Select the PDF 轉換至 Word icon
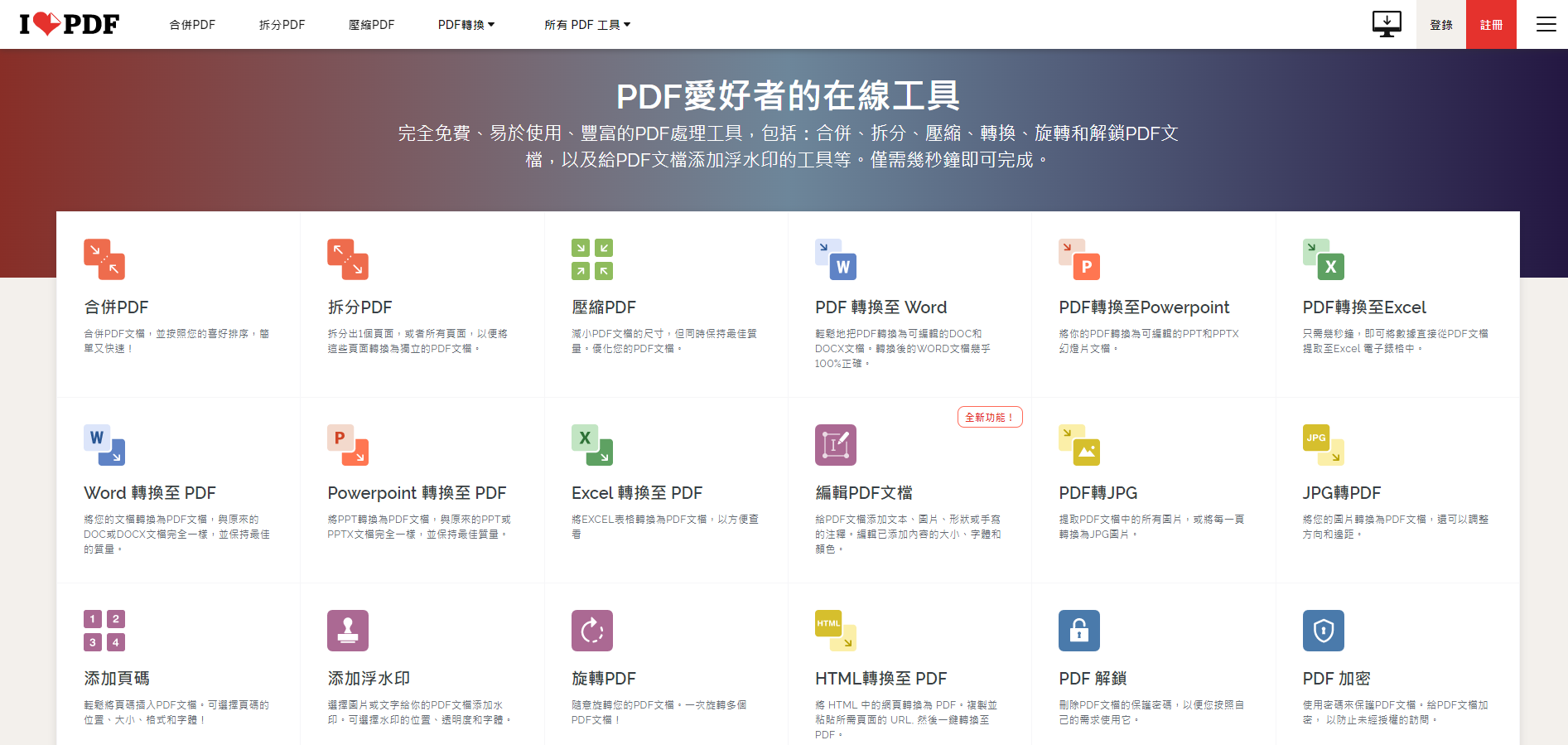This screenshot has height=745, width=1568. pyautogui.click(x=836, y=259)
